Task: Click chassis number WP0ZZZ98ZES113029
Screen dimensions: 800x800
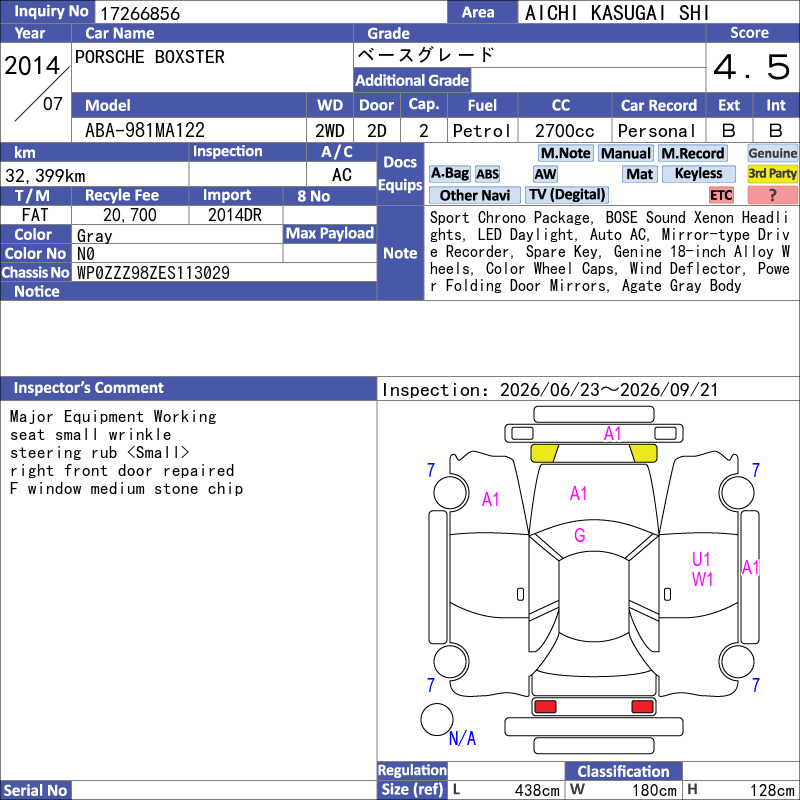Action: (153, 273)
